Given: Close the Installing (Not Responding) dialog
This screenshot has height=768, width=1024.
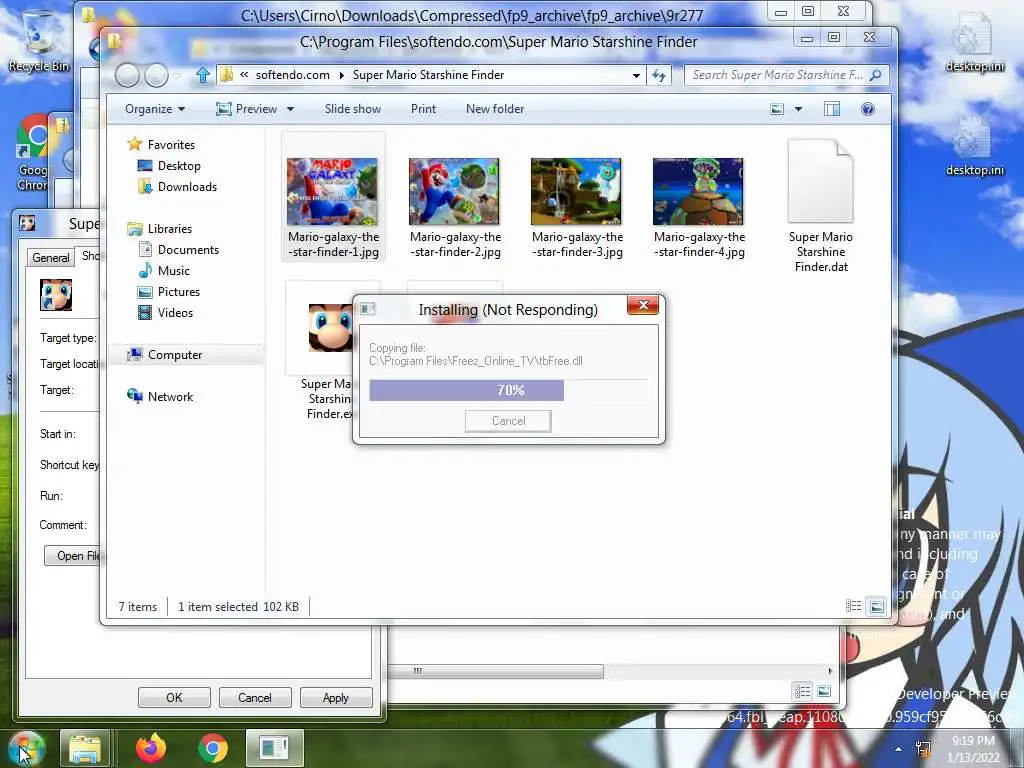Looking at the screenshot, I should (643, 305).
